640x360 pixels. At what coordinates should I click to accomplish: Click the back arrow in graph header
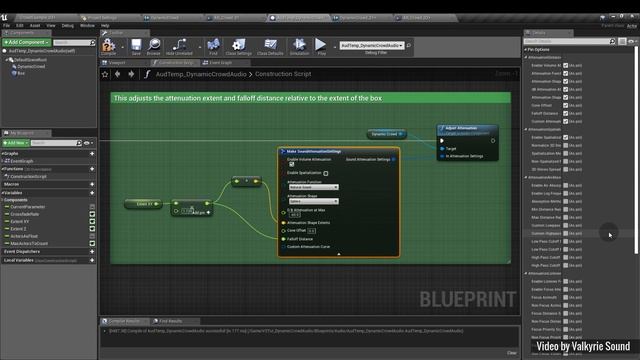(118, 74)
